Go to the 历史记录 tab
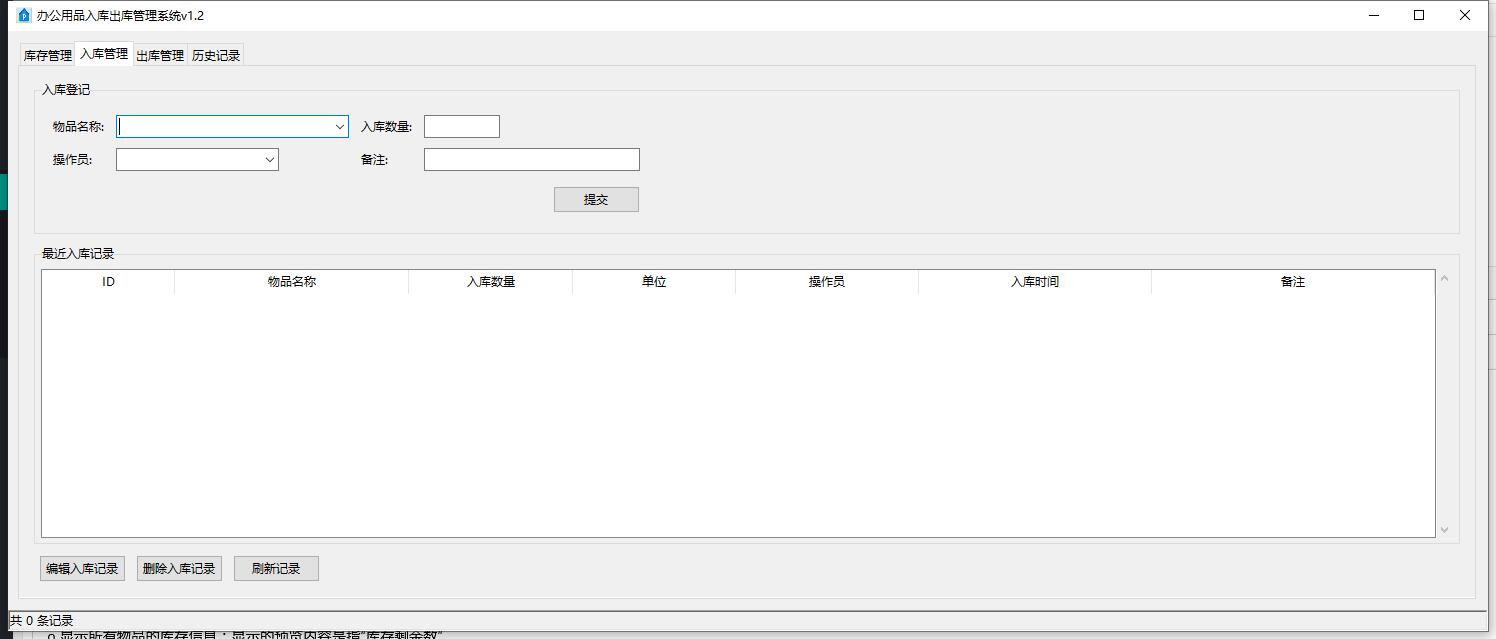This screenshot has height=639, width=1496. [x=216, y=56]
